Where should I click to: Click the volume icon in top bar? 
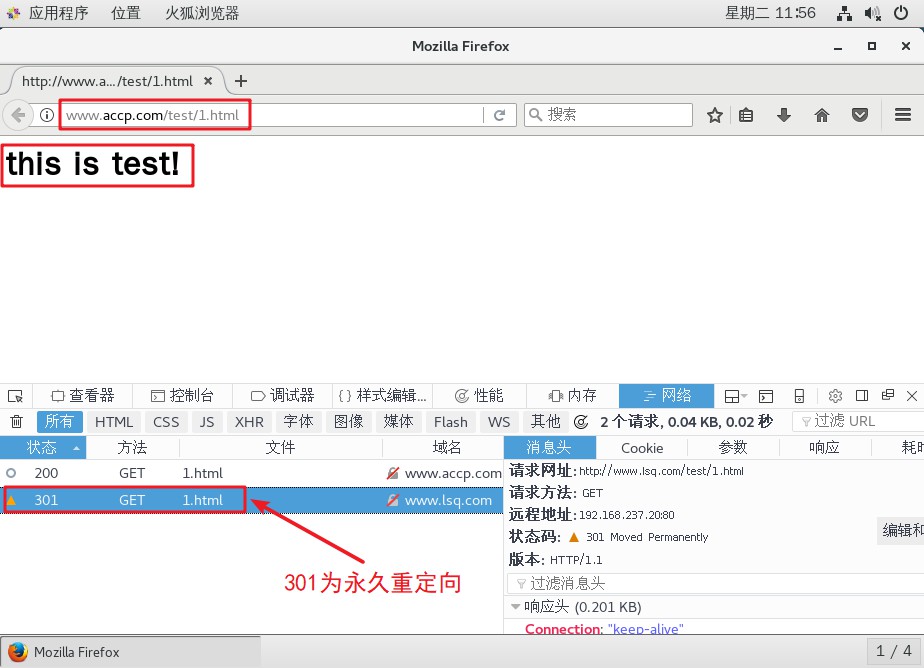(x=873, y=13)
